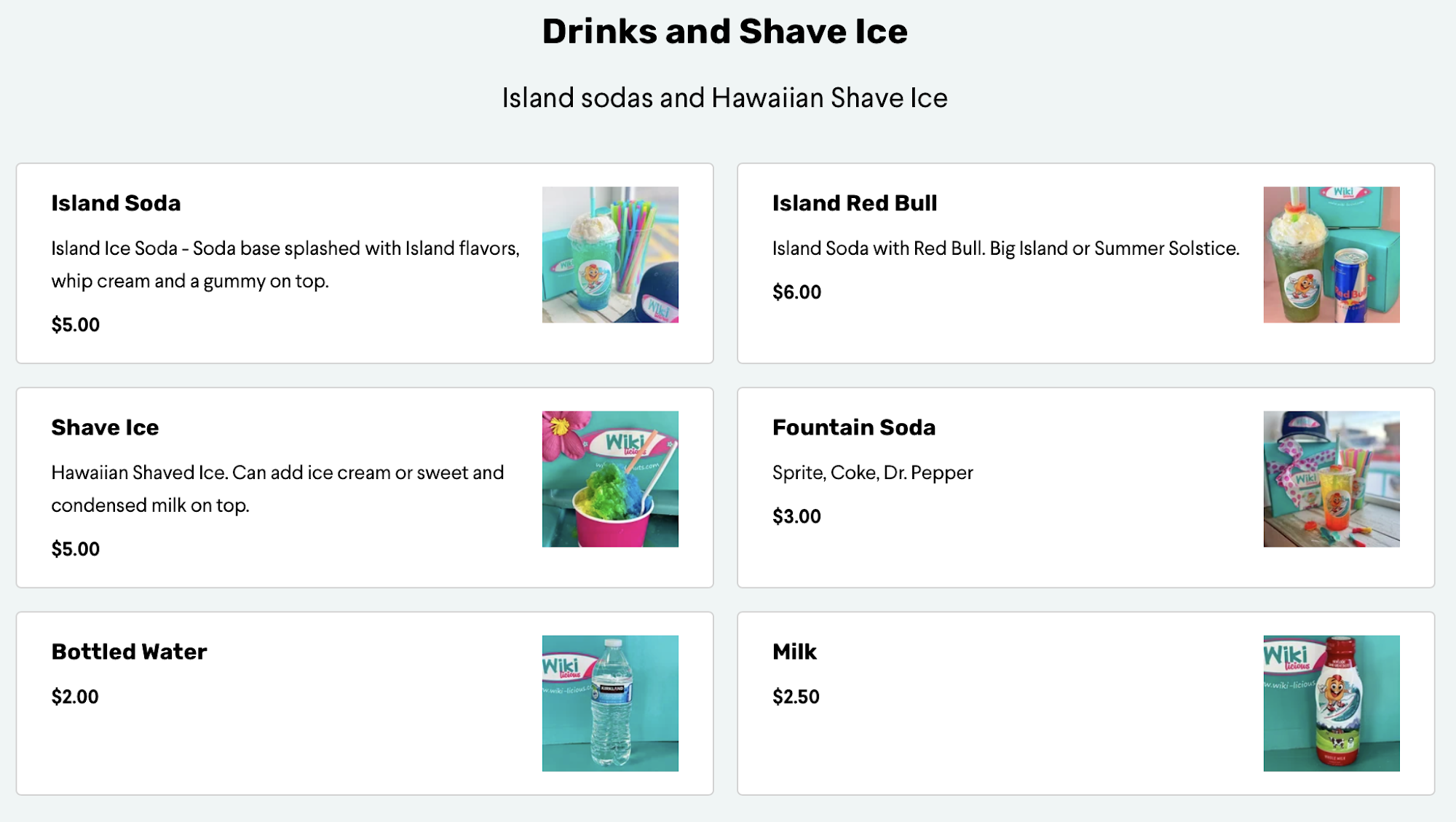Image resolution: width=1456 pixels, height=822 pixels.
Task: Open the Bottled Water product photo
Action: tap(610, 703)
